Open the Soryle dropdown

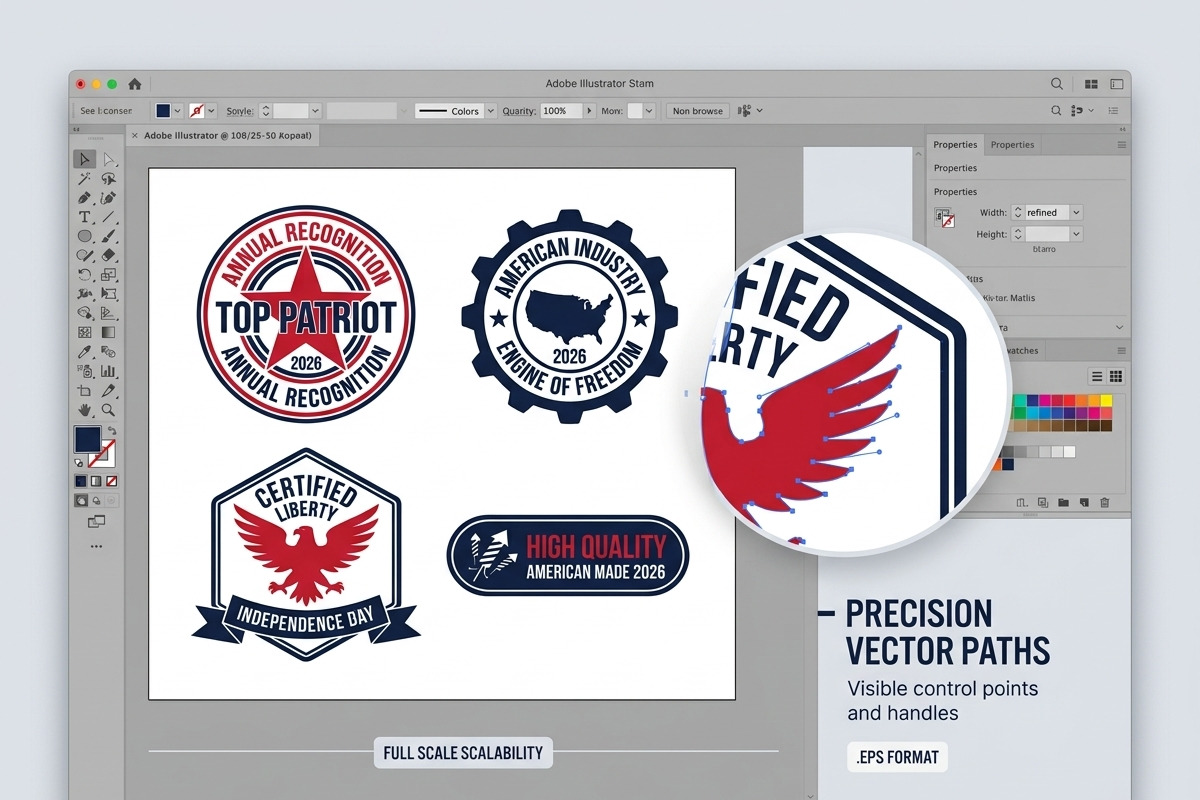tap(315, 111)
